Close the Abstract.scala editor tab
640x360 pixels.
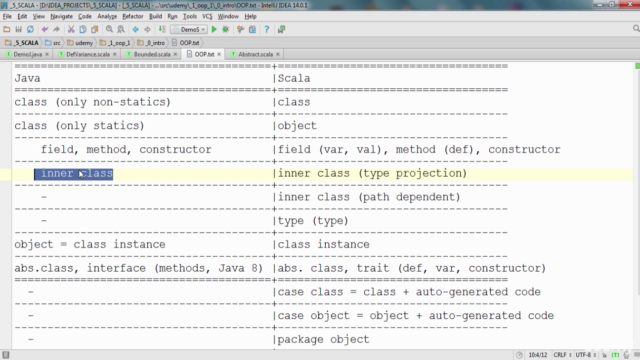[278, 54]
